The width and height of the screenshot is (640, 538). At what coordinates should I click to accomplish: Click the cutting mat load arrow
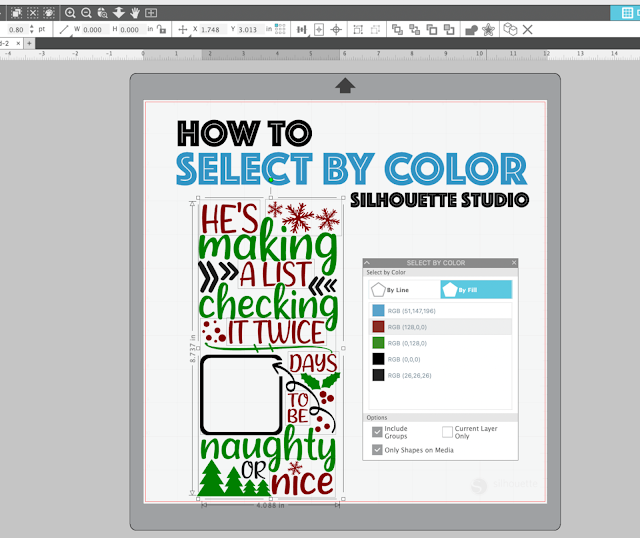(x=345, y=85)
